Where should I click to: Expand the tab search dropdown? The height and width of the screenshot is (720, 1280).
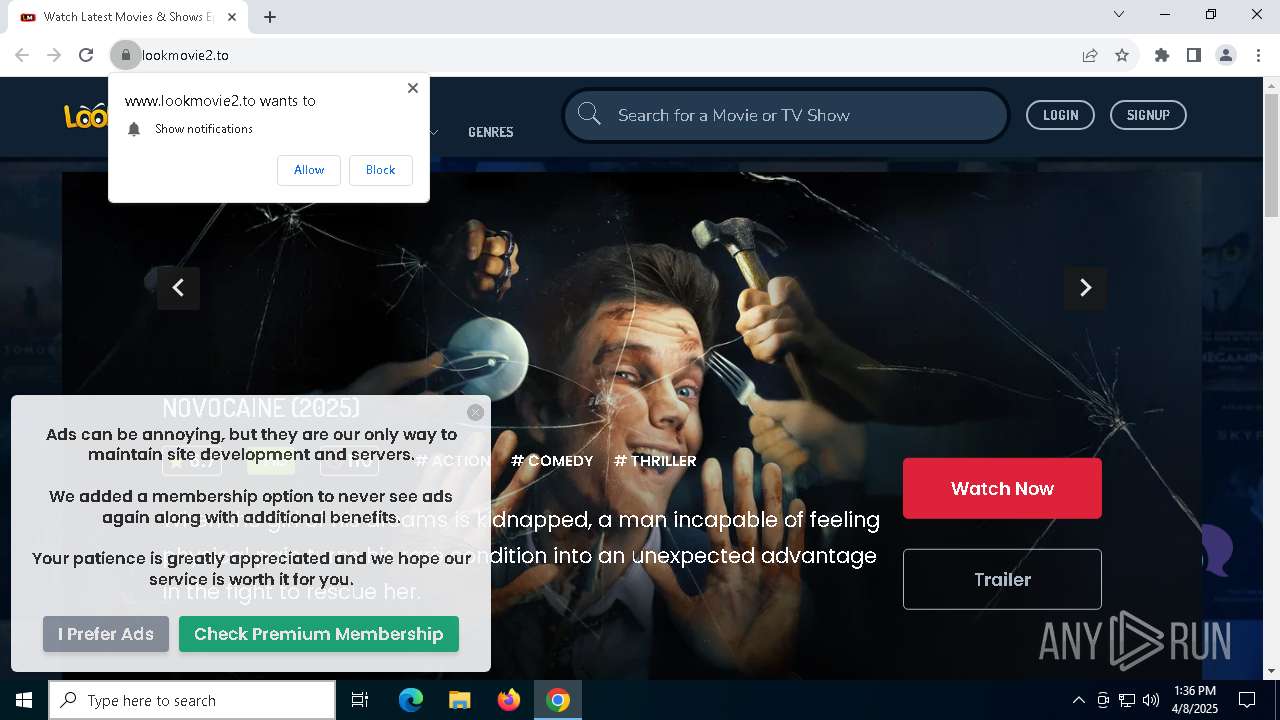1119,14
